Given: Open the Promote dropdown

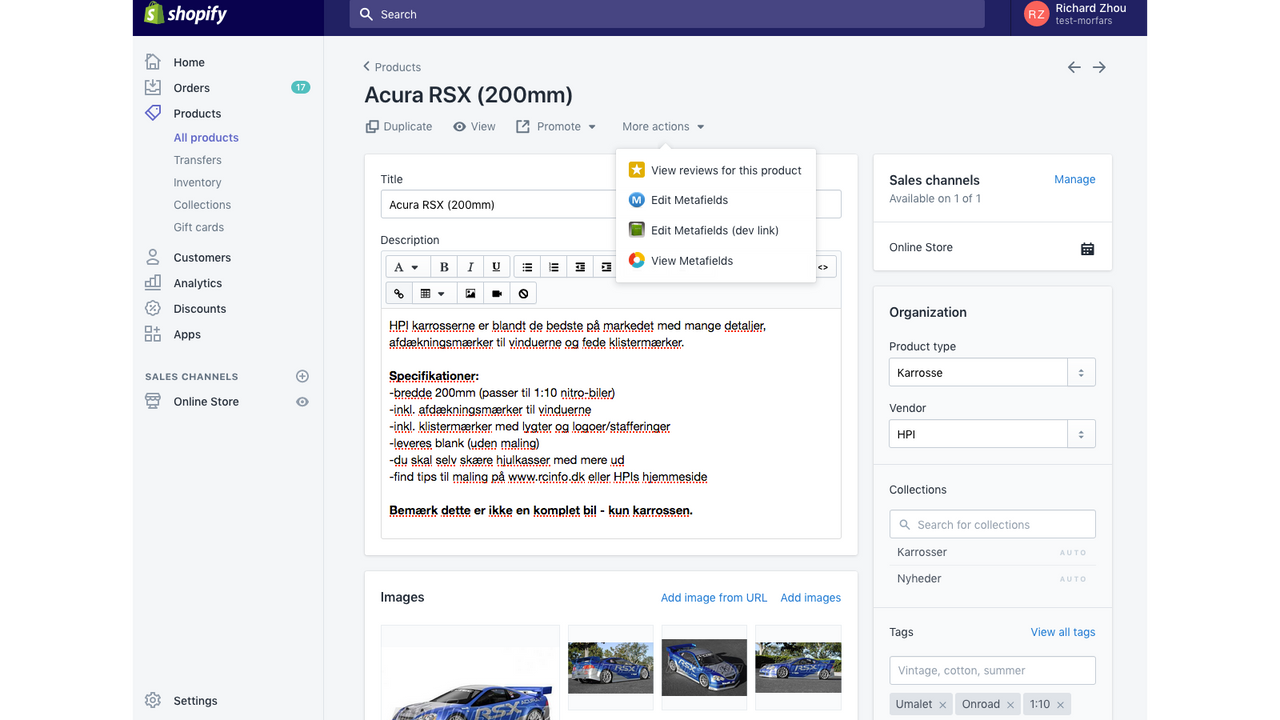Looking at the screenshot, I should click(556, 127).
